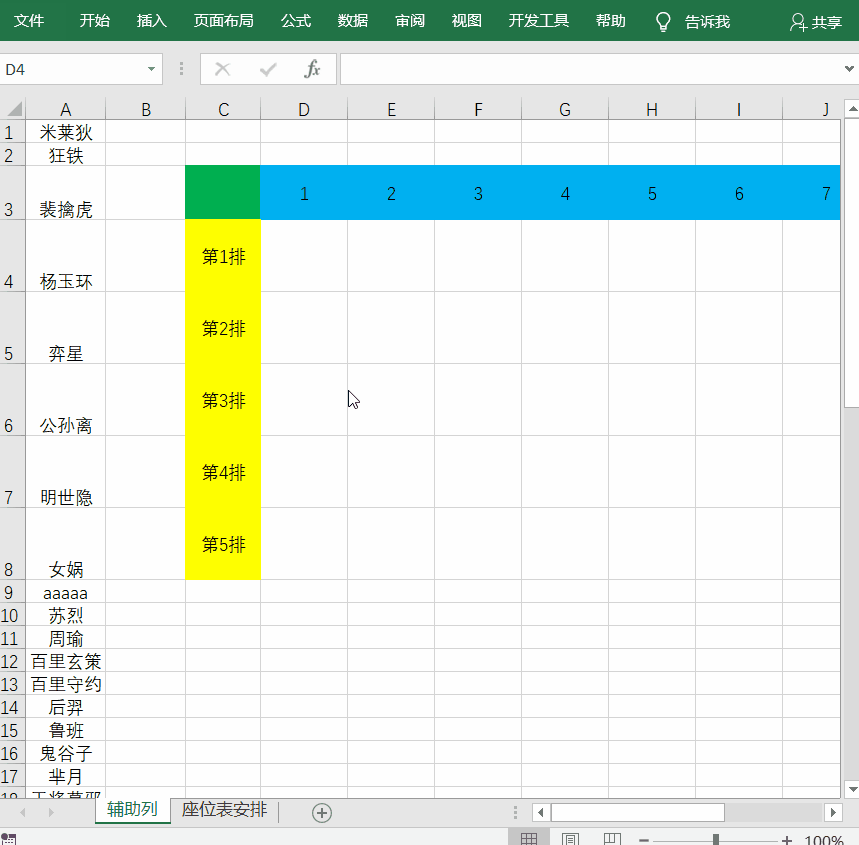Switch to Page Layout view icon
Screen dimensions: 859x845
[570, 838]
